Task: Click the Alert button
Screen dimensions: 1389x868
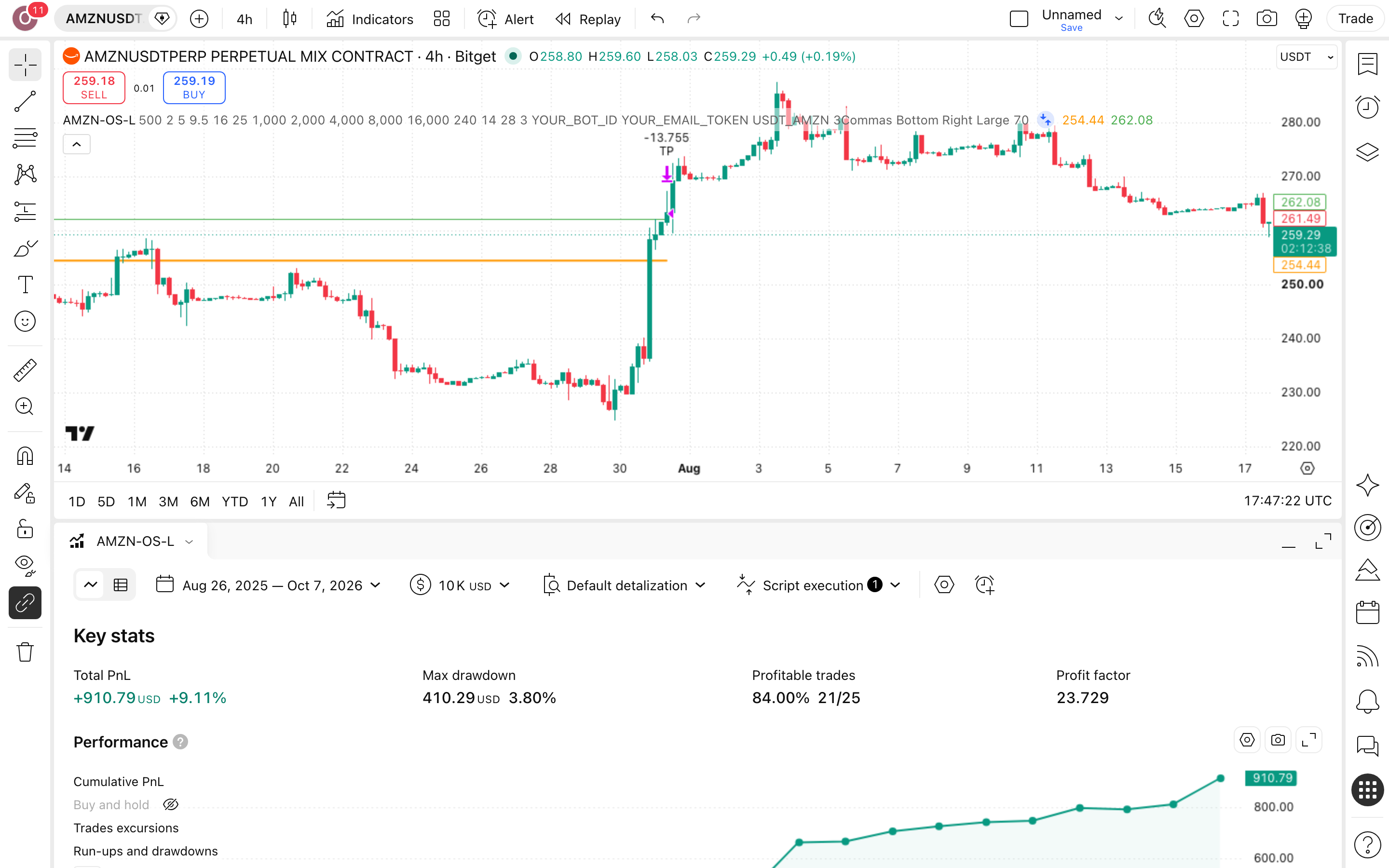Action: [x=505, y=19]
